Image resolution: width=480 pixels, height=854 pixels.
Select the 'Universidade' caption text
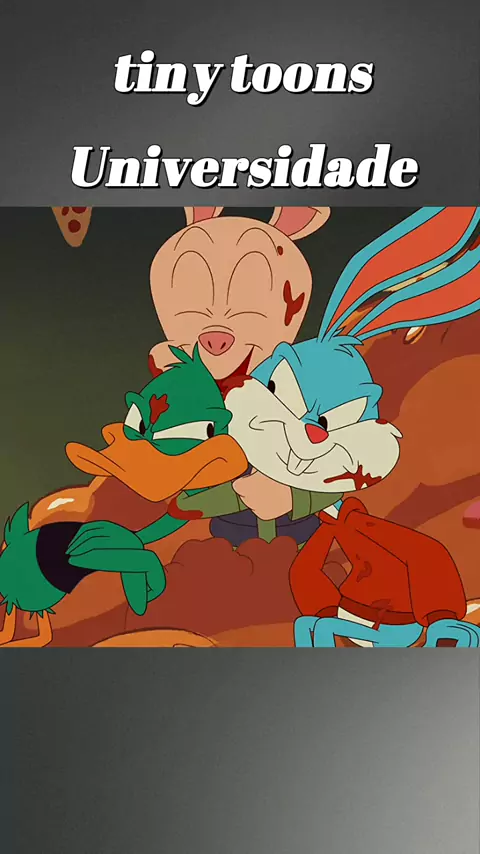(244, 166)
